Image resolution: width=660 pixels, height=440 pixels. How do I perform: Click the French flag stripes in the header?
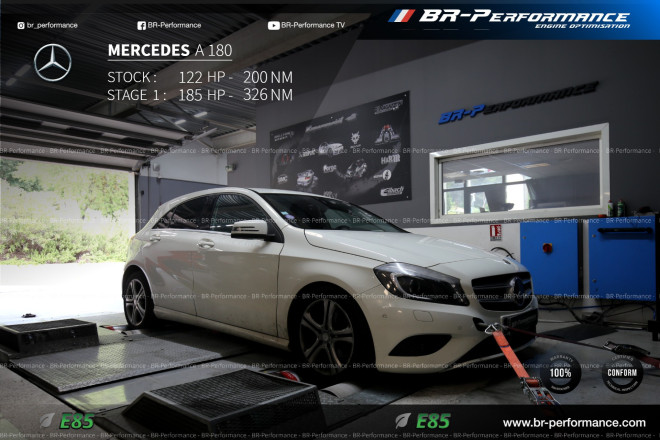coord(400,16)
